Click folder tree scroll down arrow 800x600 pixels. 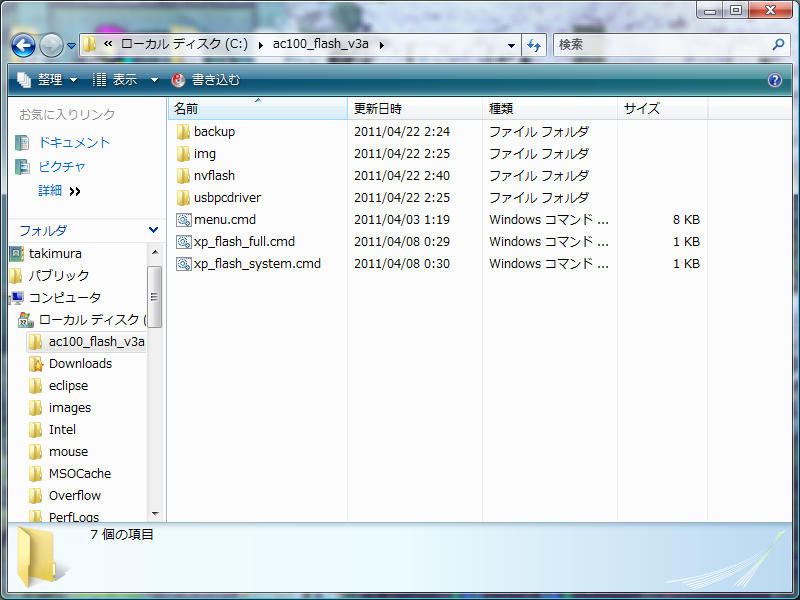click(x=155, y=514)
